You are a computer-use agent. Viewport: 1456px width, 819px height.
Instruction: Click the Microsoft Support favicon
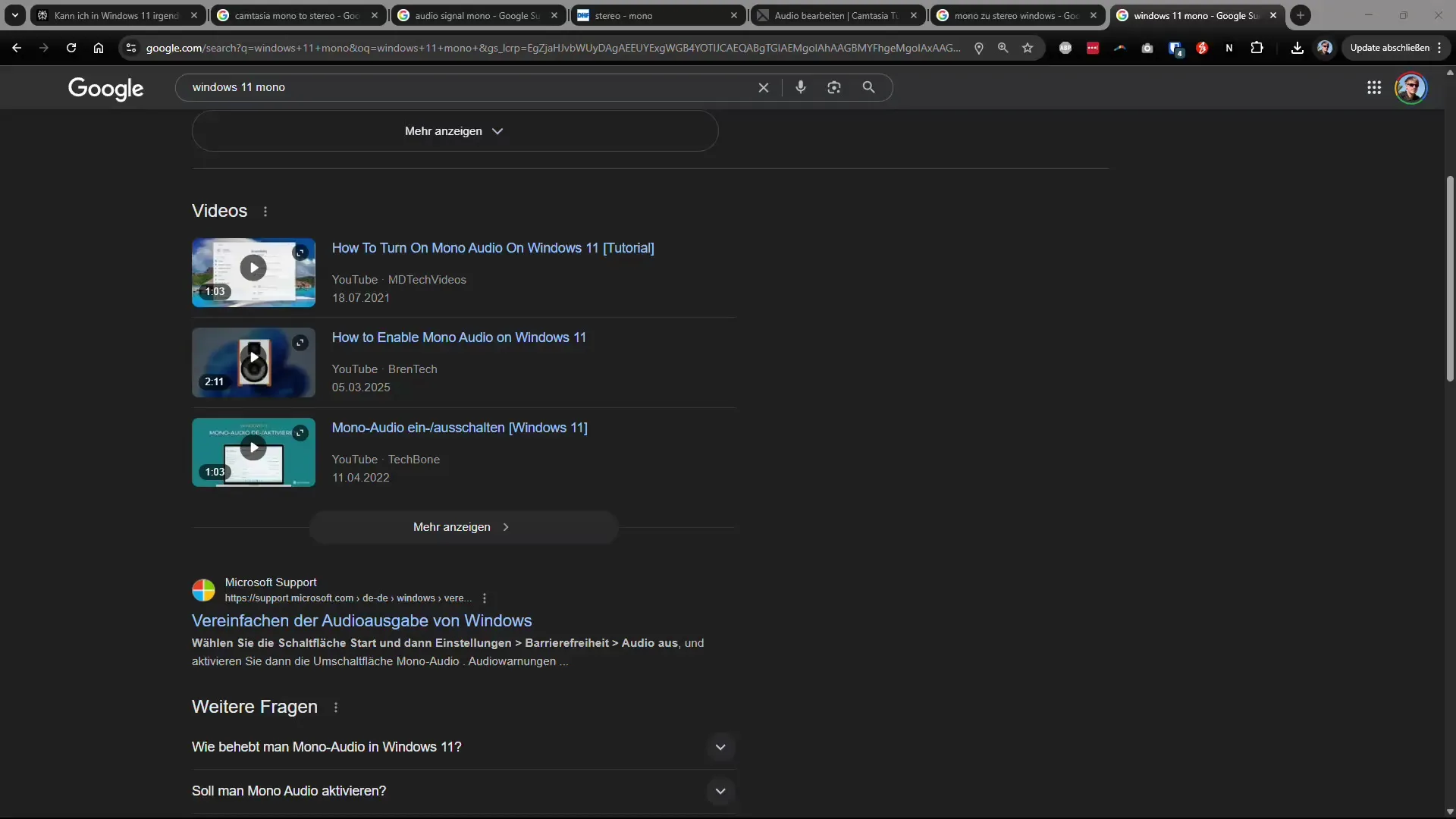203,590
